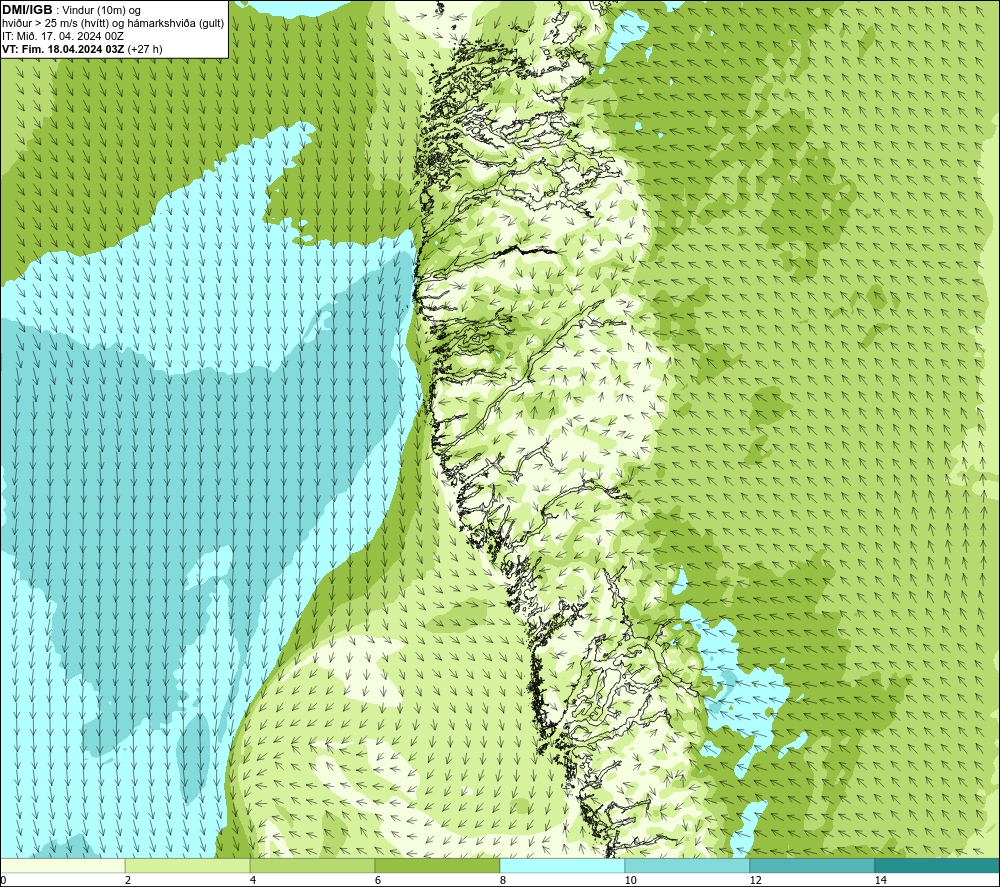Click the legend label '4'
The image size is (1000, 887).
(x=253, y=881)
